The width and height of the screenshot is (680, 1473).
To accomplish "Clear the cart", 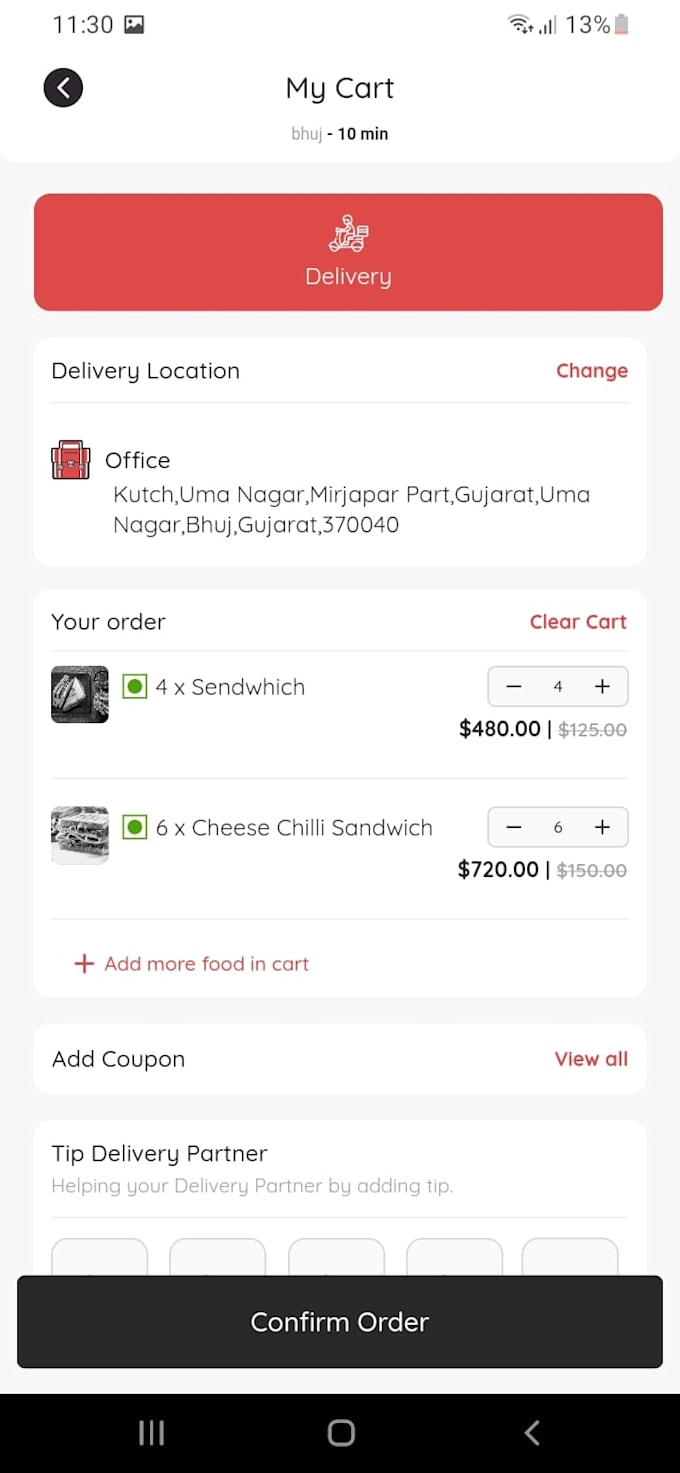I will pos(578,621).
